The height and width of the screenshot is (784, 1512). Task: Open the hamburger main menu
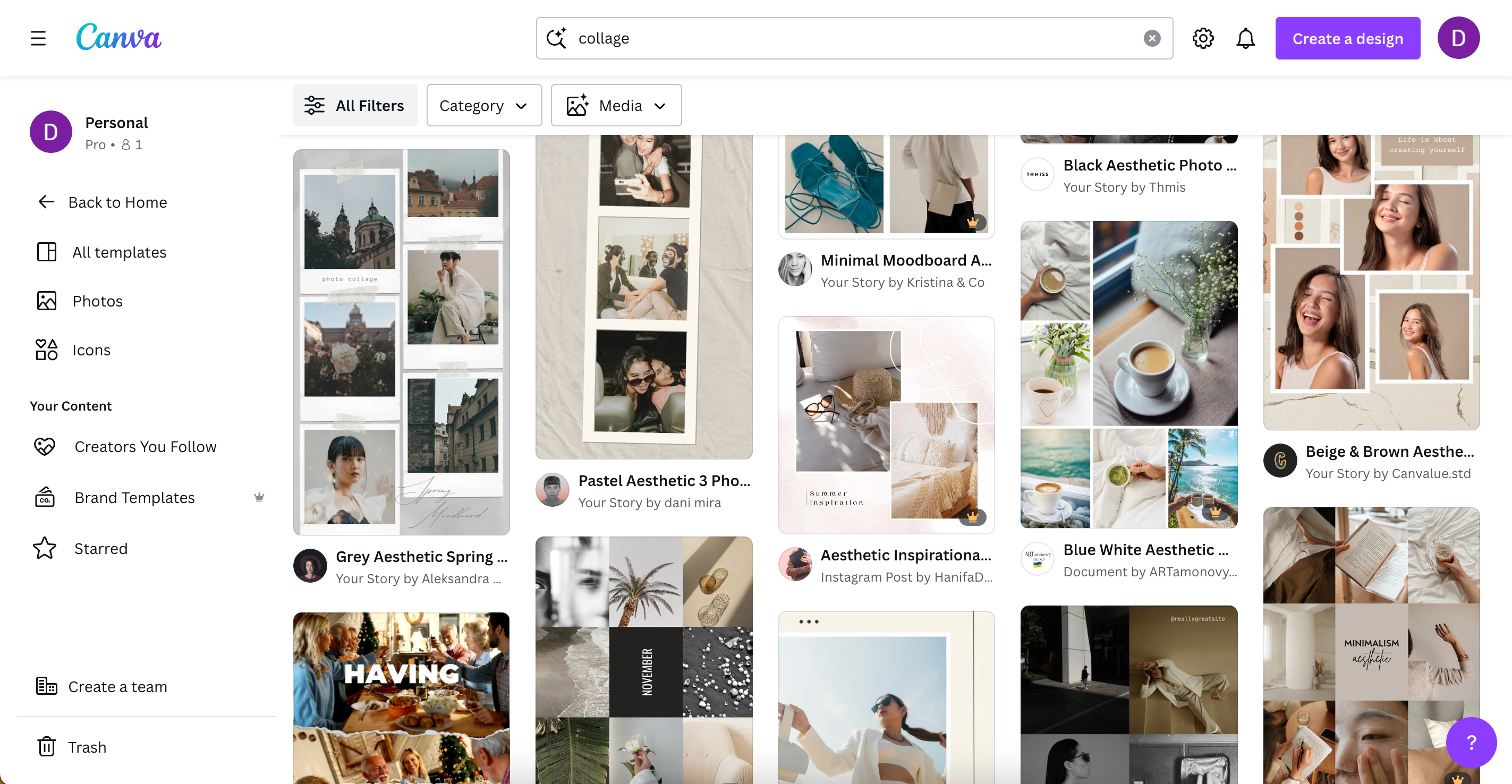point(38,38)
